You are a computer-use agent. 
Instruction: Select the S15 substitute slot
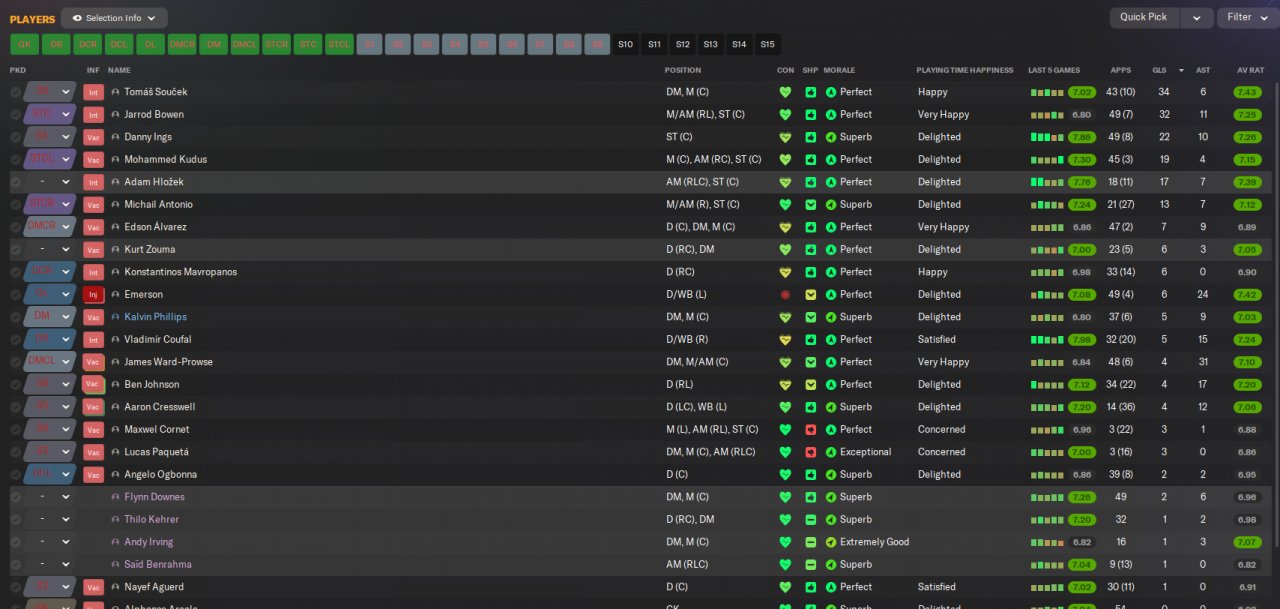pyautogui.click(x=767, y=44)
